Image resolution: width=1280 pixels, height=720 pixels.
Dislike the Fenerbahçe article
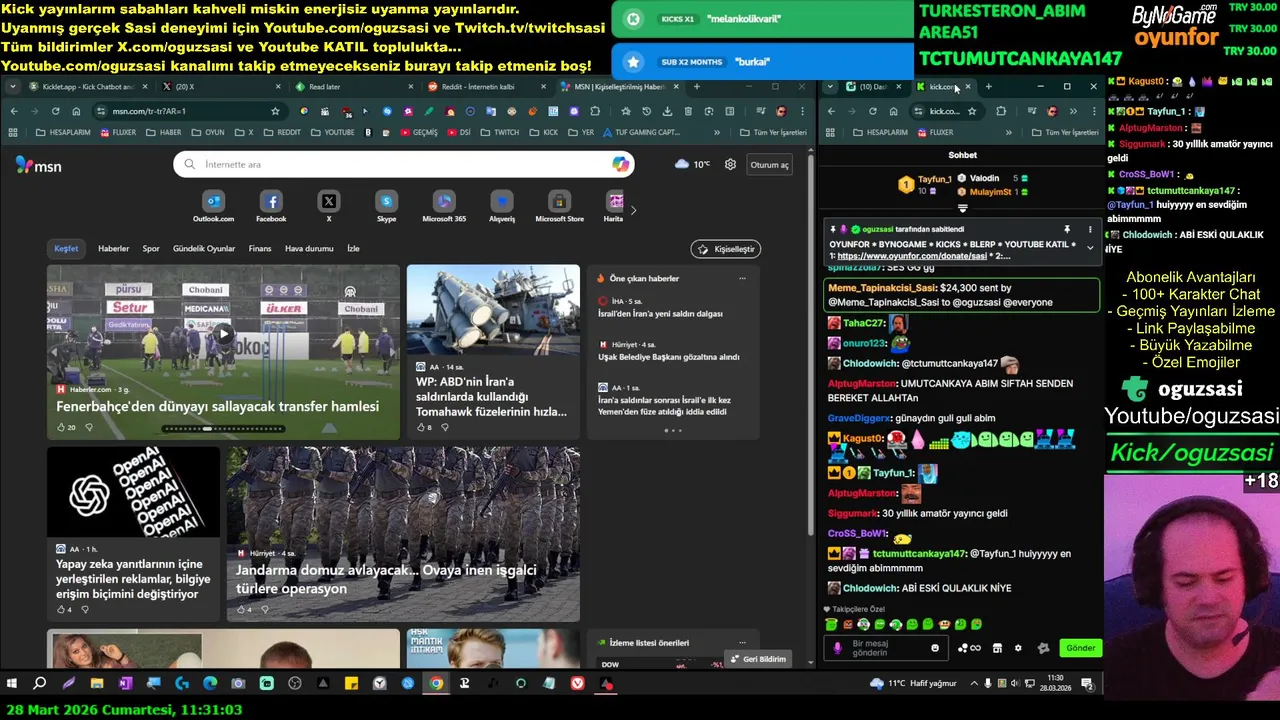click(89, 427)
